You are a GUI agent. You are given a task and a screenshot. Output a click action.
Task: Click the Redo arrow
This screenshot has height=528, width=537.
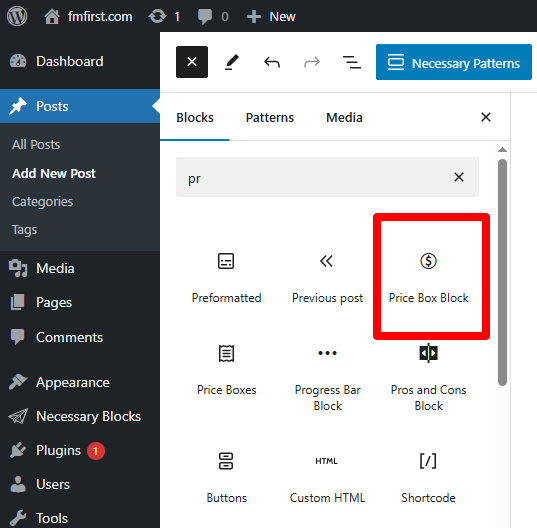click(x=312, y=62)
